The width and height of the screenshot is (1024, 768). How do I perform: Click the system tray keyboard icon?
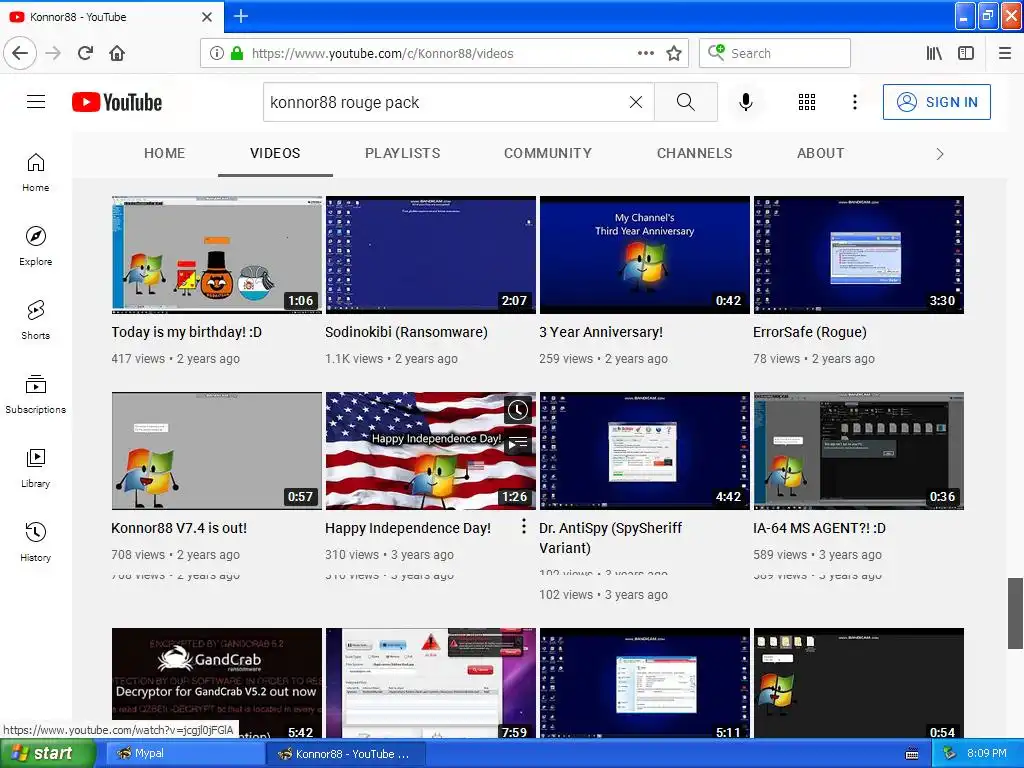(x=912, y=754)
